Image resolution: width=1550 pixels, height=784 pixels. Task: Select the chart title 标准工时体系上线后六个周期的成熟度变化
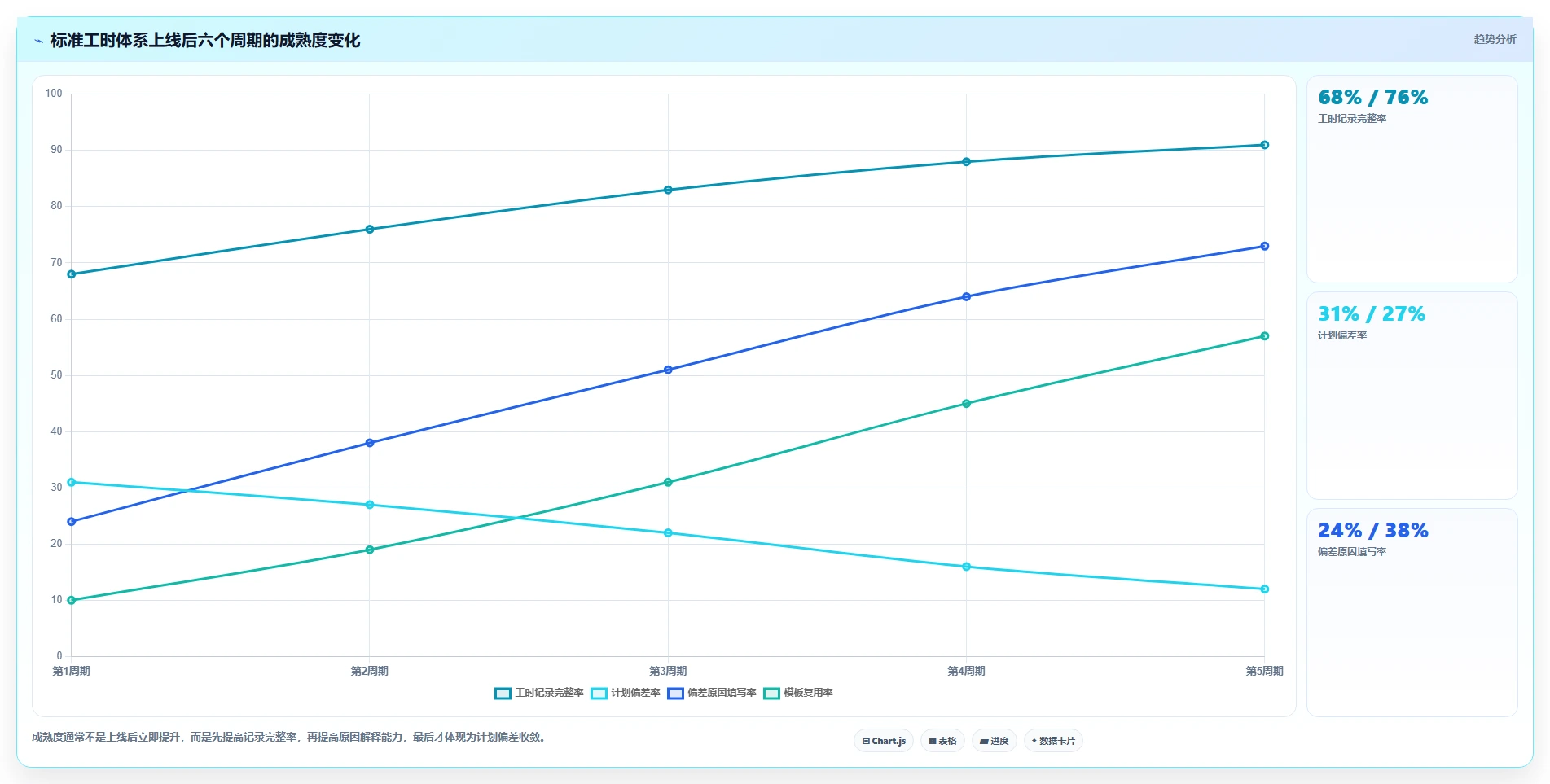coord(205,40)
